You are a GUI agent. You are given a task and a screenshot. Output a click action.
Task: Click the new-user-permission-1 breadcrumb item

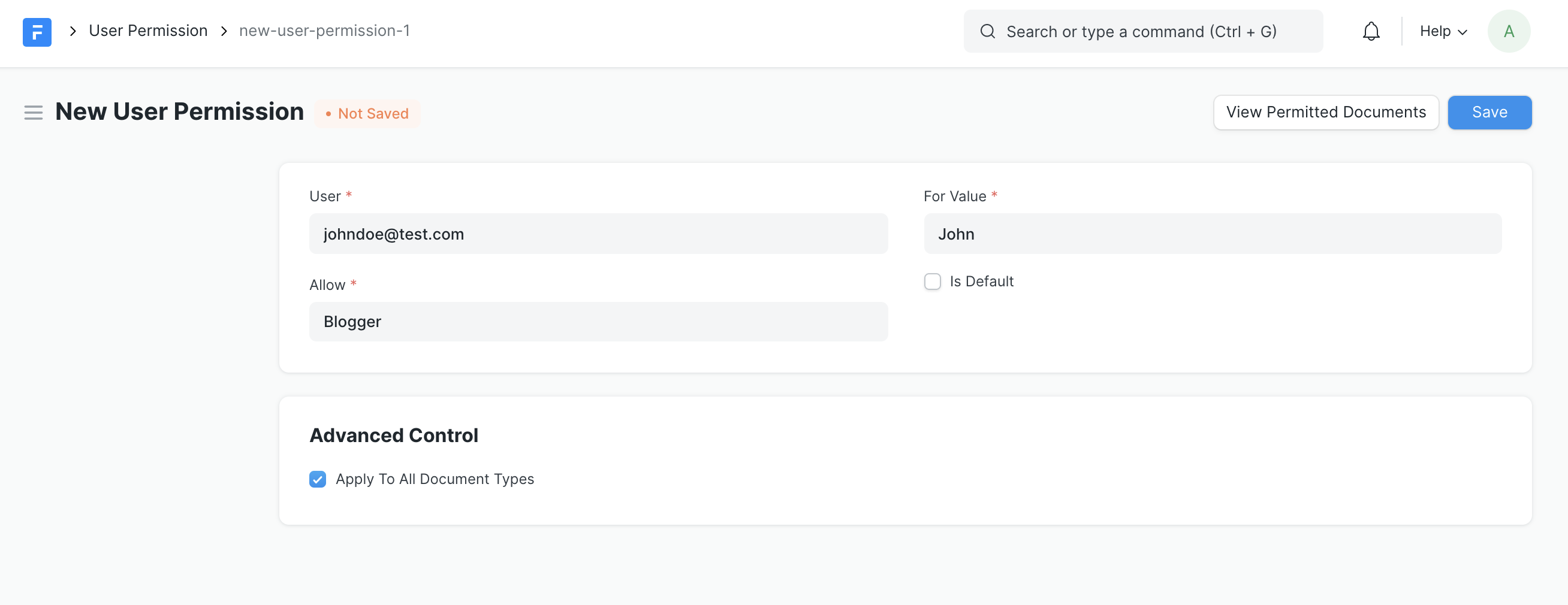coord(324,31)
